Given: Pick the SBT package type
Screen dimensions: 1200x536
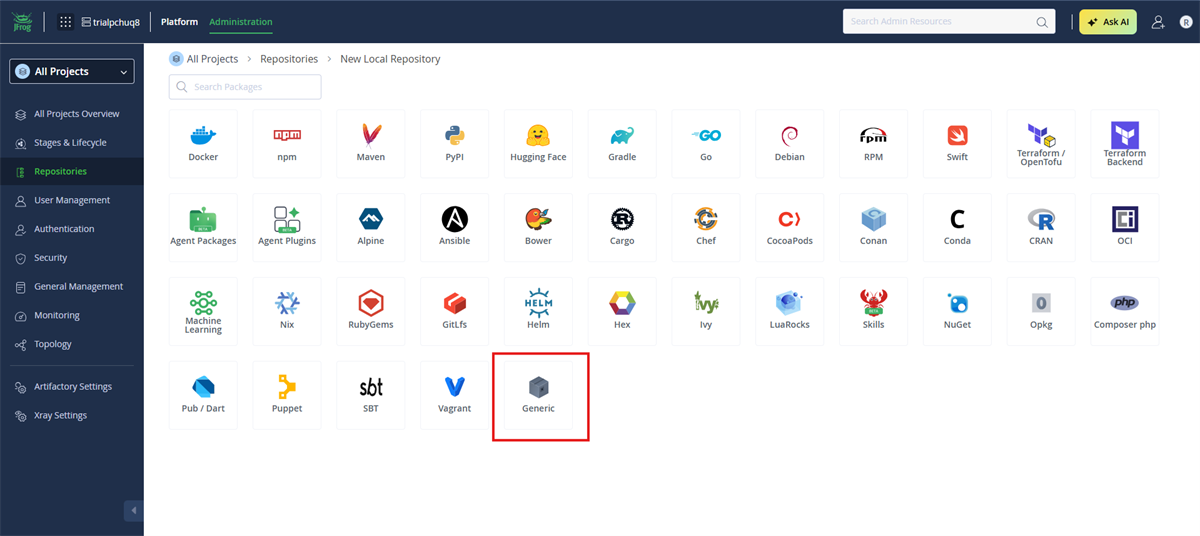Looking at the screenshot, I should [371, 396].
